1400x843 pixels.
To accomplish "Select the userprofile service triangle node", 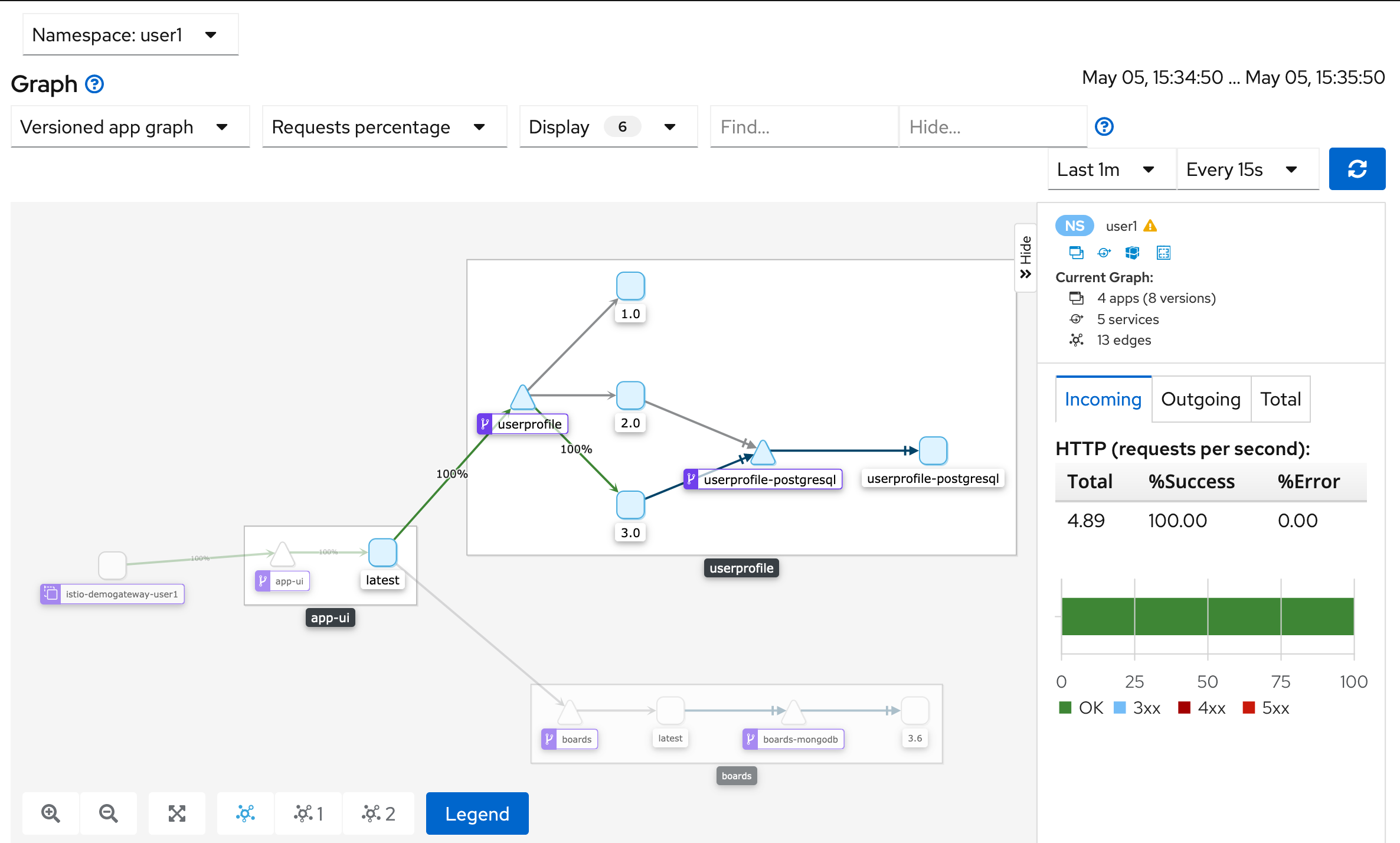I will pos(522,398).
